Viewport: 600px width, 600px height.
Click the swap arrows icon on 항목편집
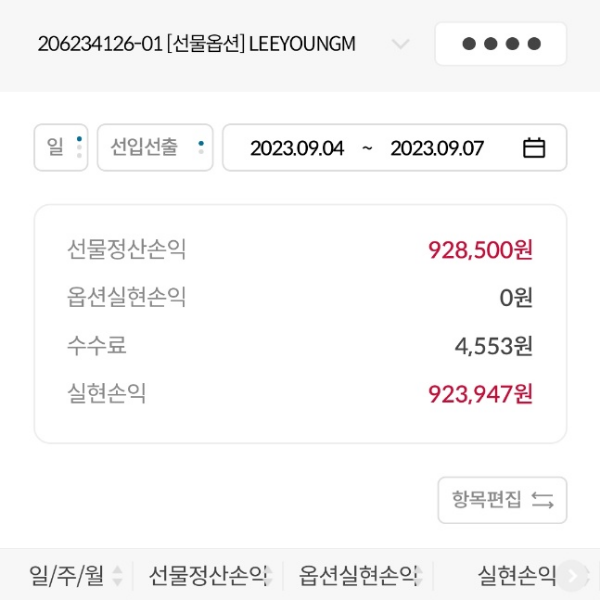click(542, 500)
